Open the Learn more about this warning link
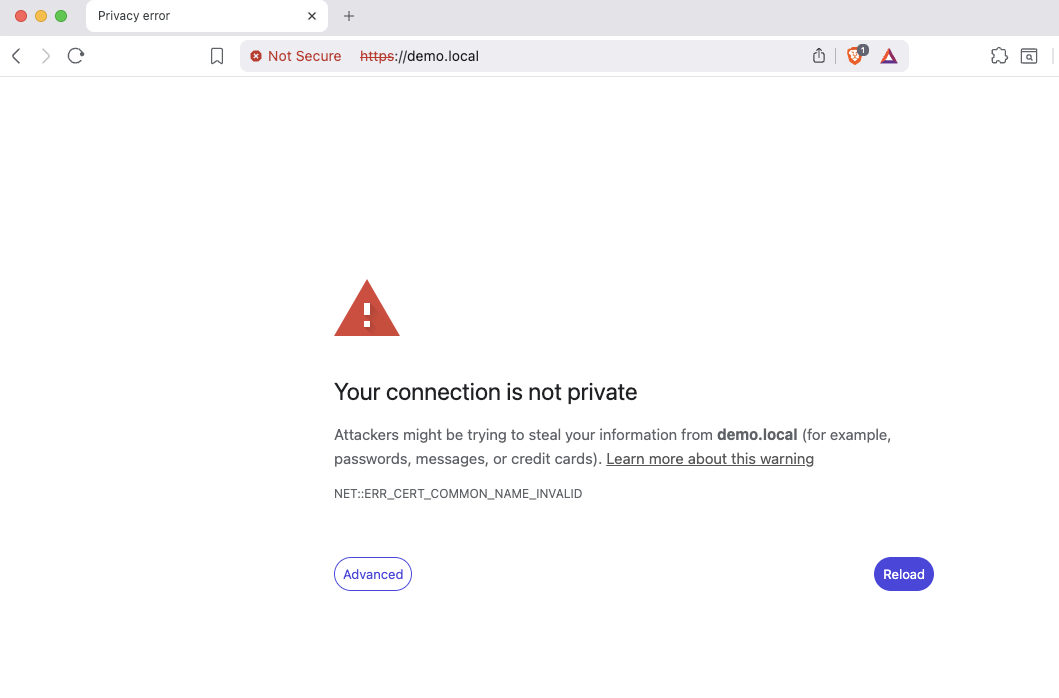 tap(709, 458)
